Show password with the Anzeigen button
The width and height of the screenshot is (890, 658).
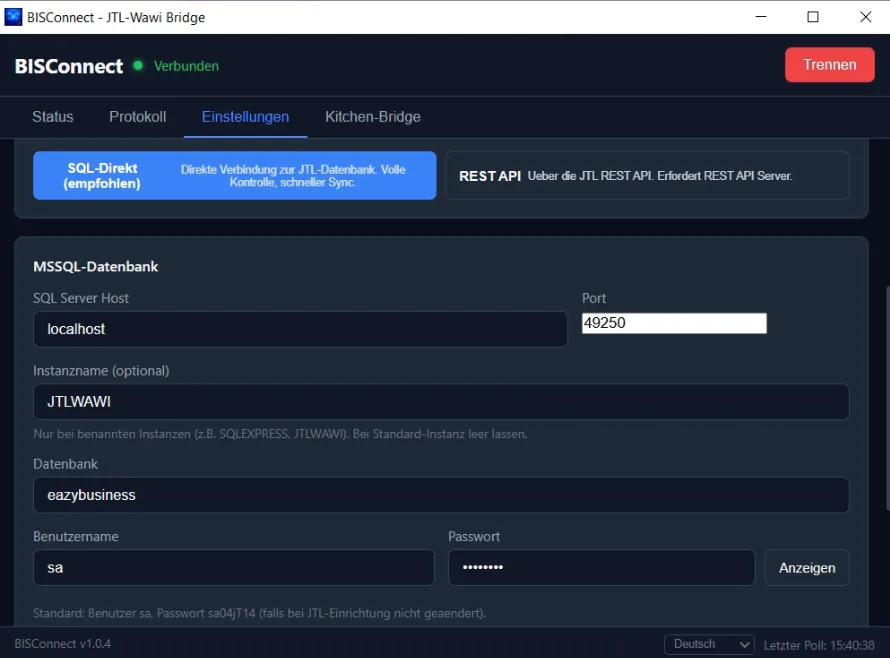tap(807, 568)
